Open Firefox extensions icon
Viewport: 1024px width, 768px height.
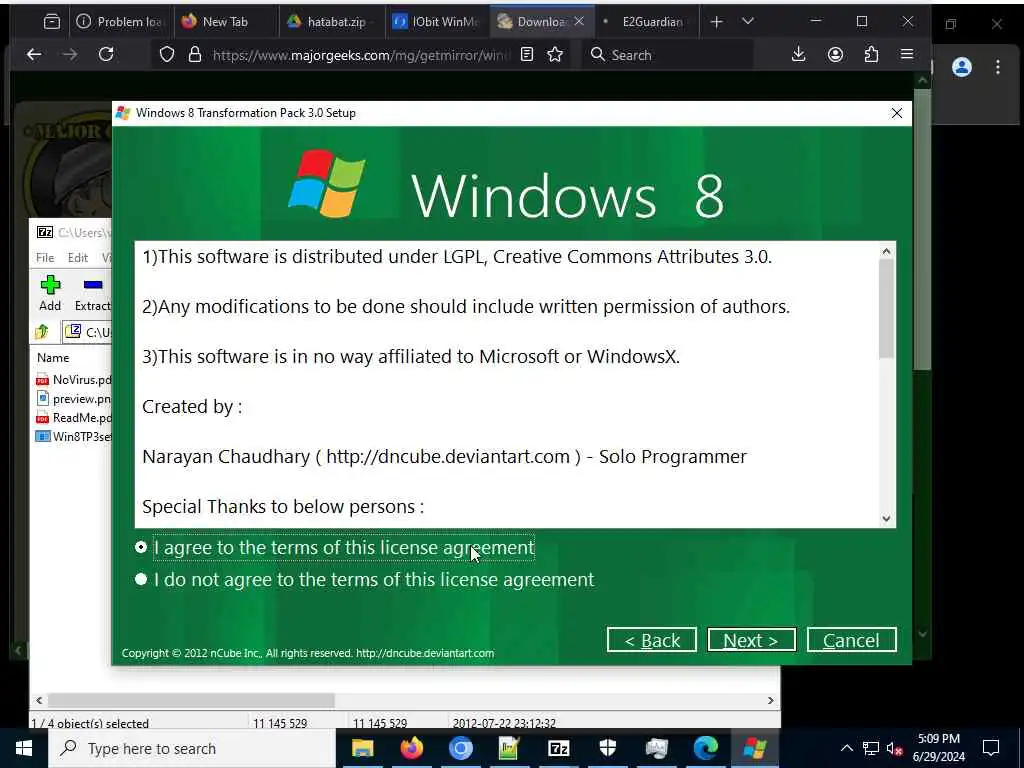[x=871, y=55]
